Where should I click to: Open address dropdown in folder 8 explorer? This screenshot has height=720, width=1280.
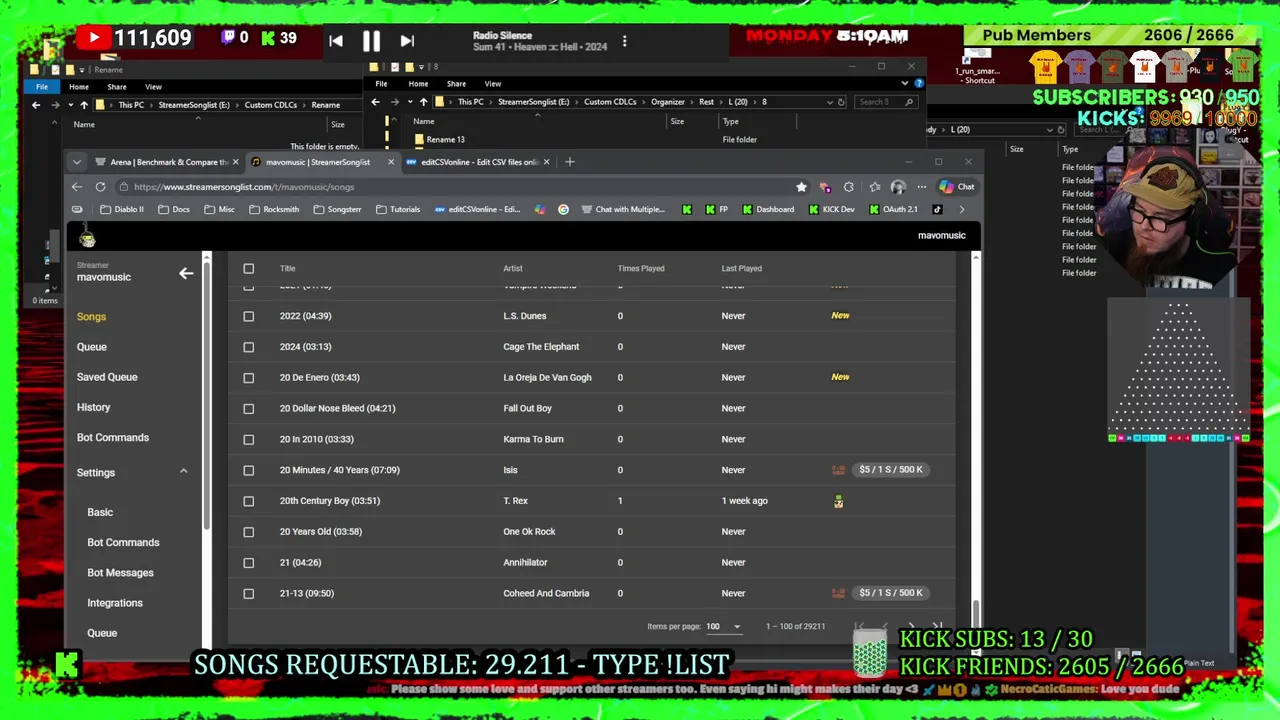click(829, 102)
